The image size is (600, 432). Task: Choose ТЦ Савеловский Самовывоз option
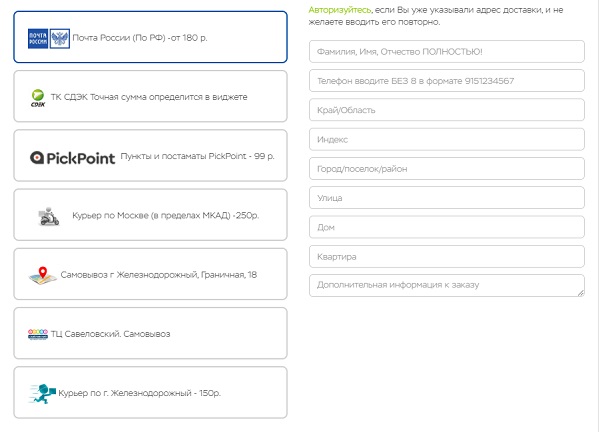(x=150, y=333)
